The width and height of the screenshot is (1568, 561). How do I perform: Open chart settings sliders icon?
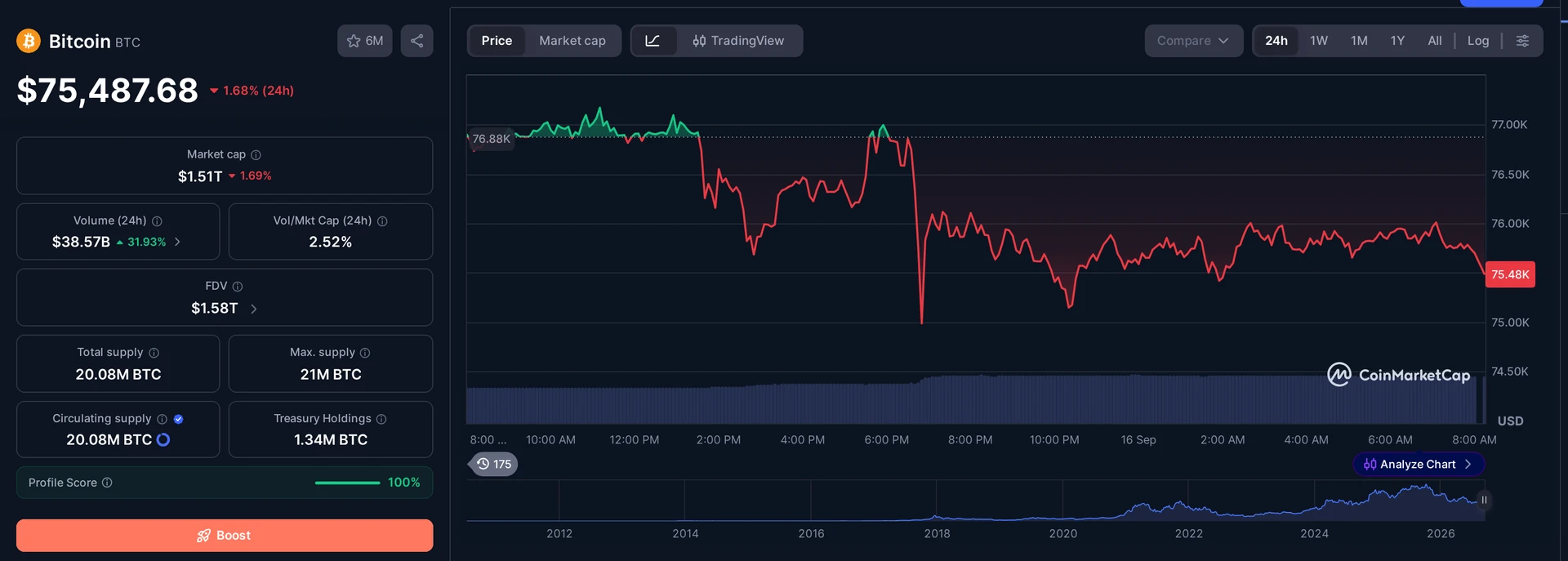coord(1522,41)
